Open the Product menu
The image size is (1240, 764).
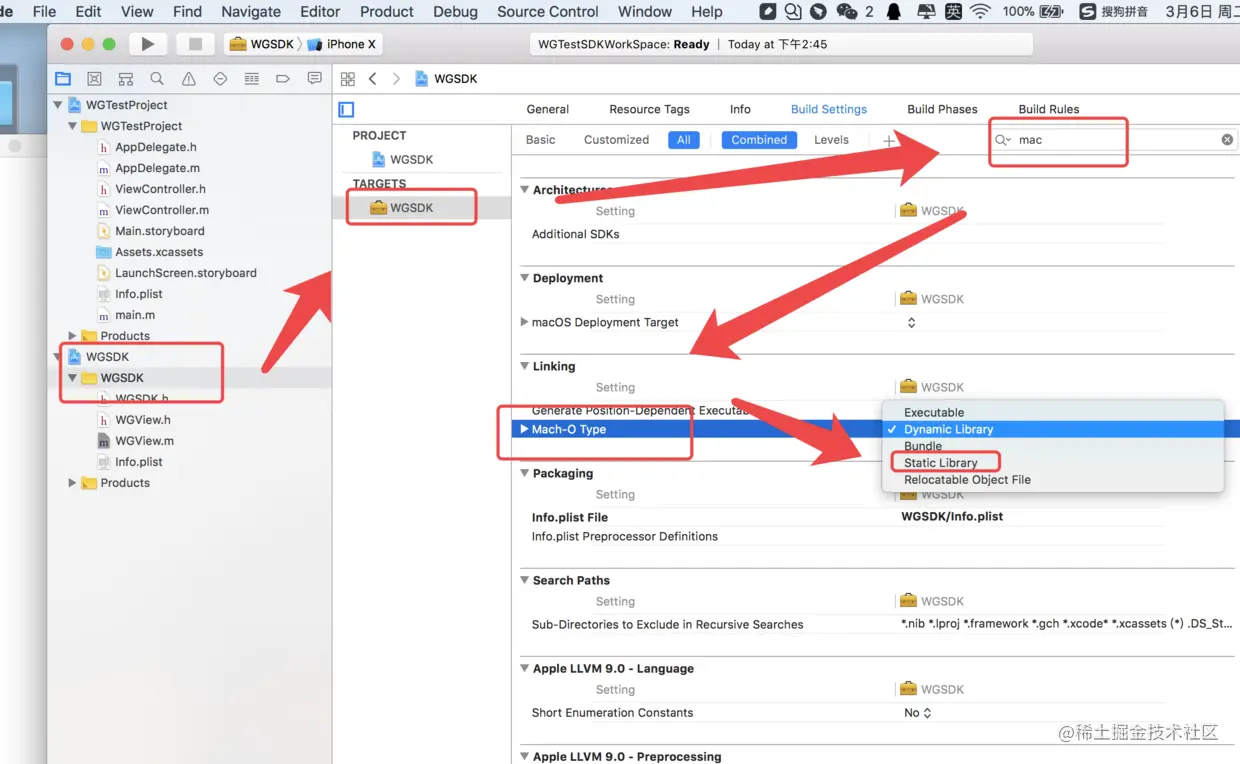click(x=386, y=12)
